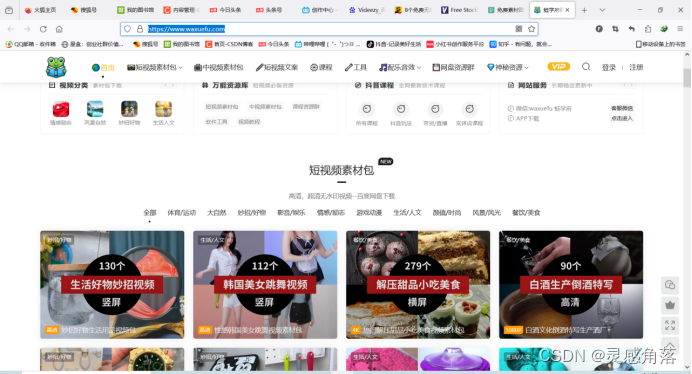Open the 白酒生产倒酒特写 thumbnail
The image size is (692, 374).
coord(571,284)
